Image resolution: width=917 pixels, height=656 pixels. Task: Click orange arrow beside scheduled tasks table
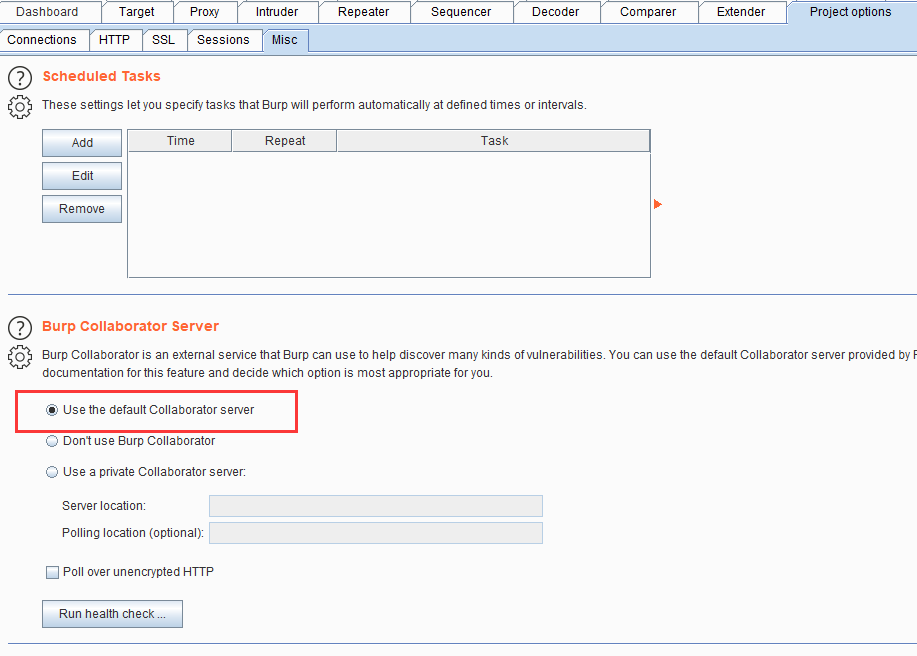658,204
